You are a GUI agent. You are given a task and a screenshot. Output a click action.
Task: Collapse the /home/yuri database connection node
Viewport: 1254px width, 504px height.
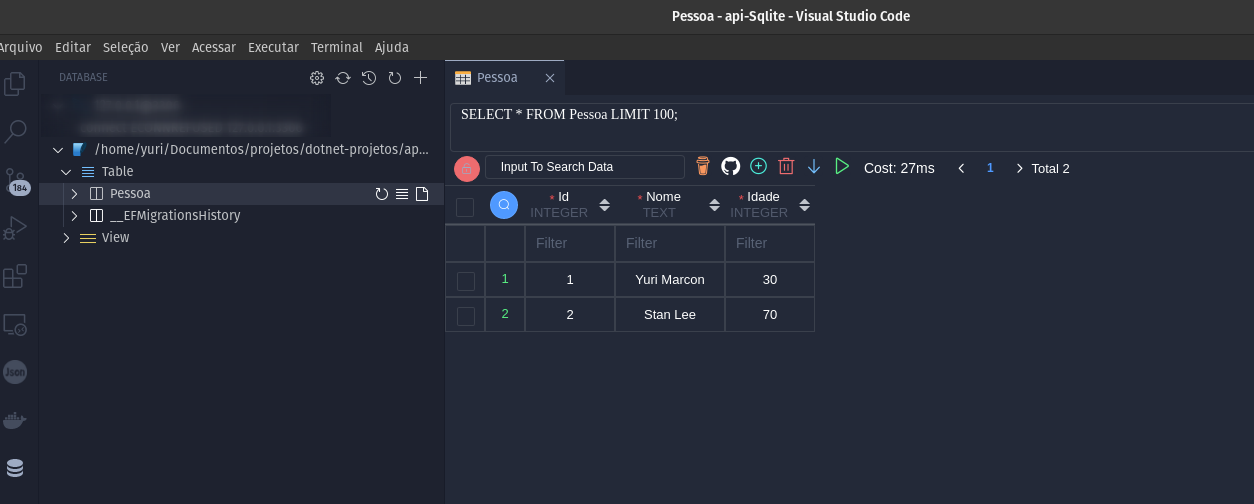pyautogui.click(x=57, y=150)
